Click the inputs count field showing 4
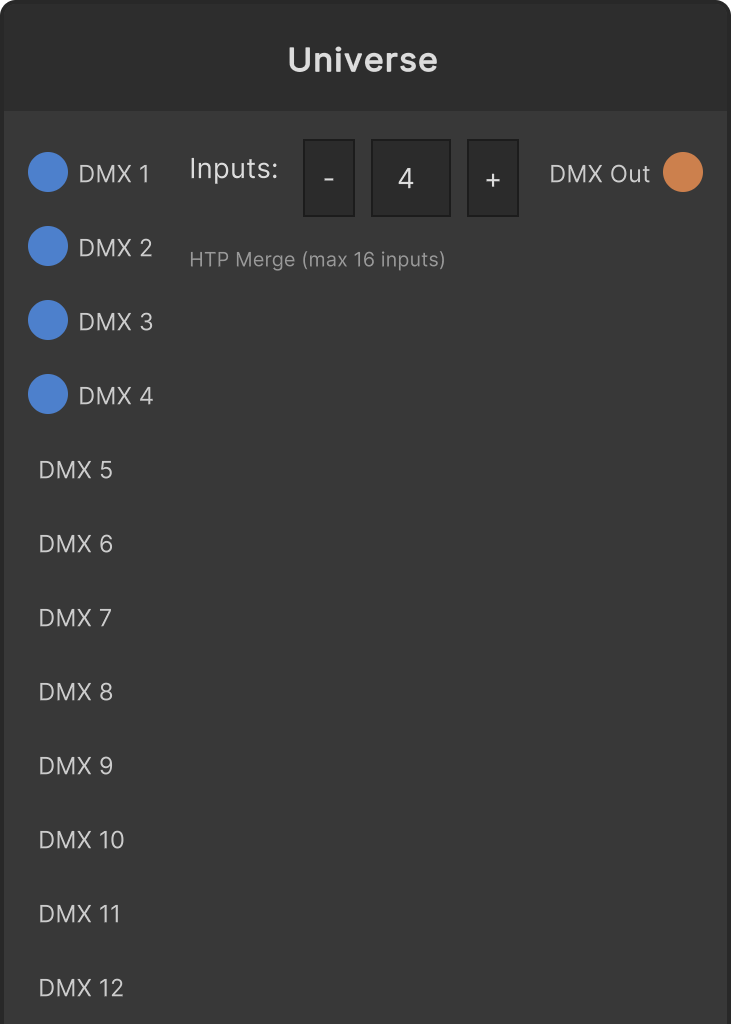731x1024 pixels. [x=411, y=178]
